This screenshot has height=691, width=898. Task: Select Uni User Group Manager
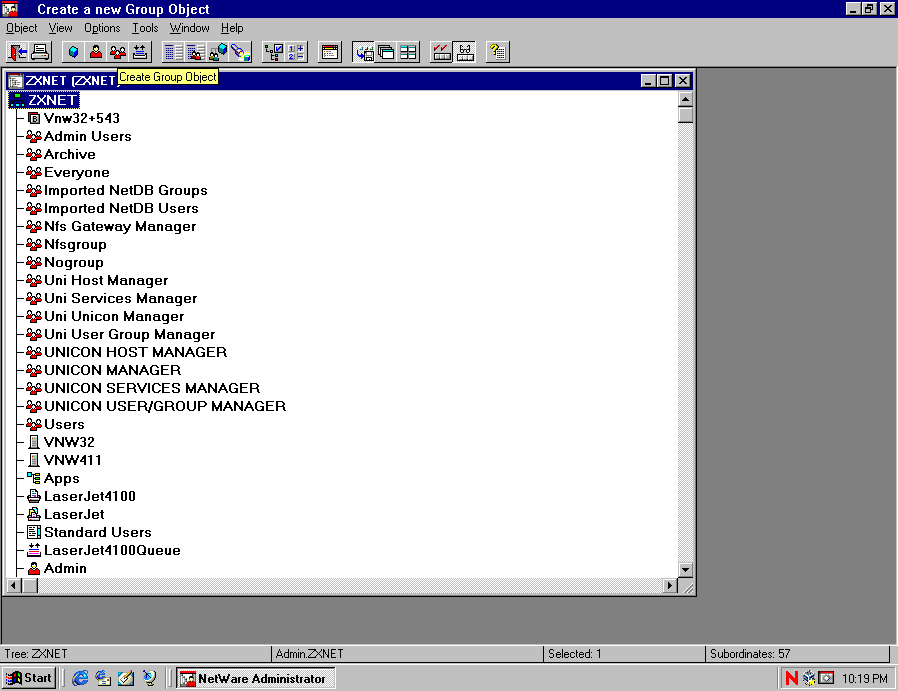click(121, 334)
